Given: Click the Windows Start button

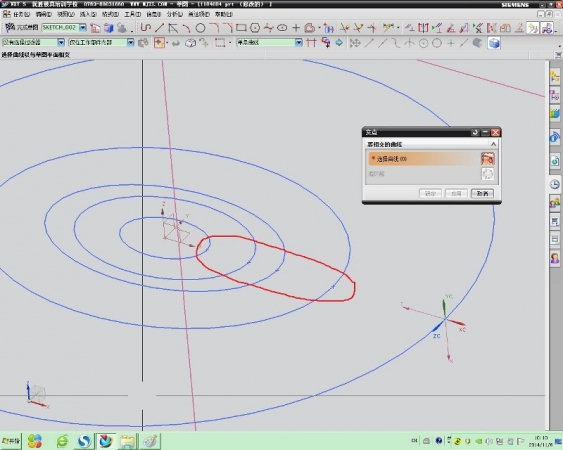Looking at the screenshot, I should tap(10, 441).
